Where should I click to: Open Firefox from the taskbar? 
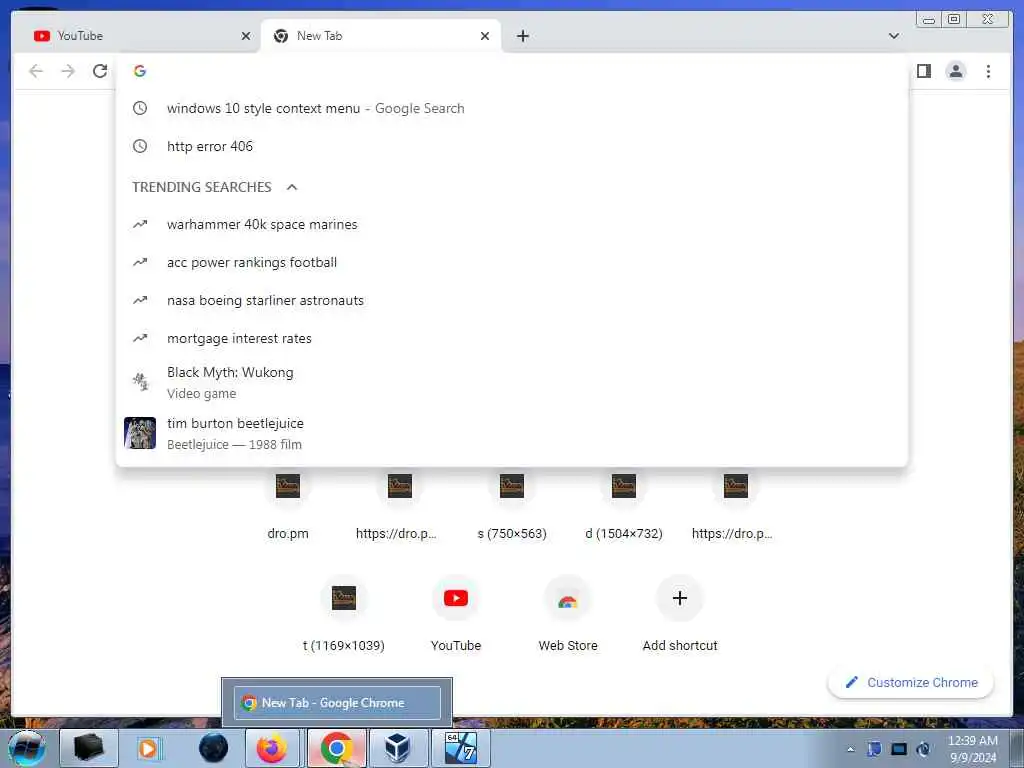coord(272,748)
